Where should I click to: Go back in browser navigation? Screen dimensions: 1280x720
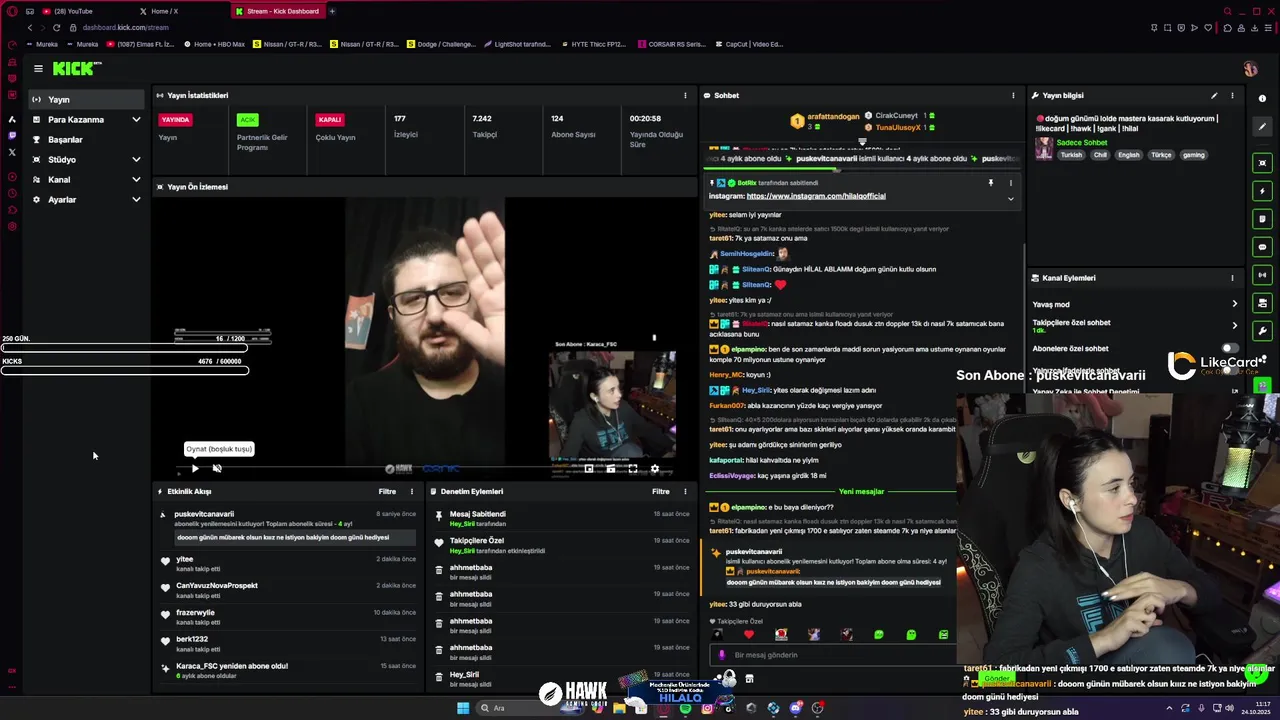click(29, 27)
